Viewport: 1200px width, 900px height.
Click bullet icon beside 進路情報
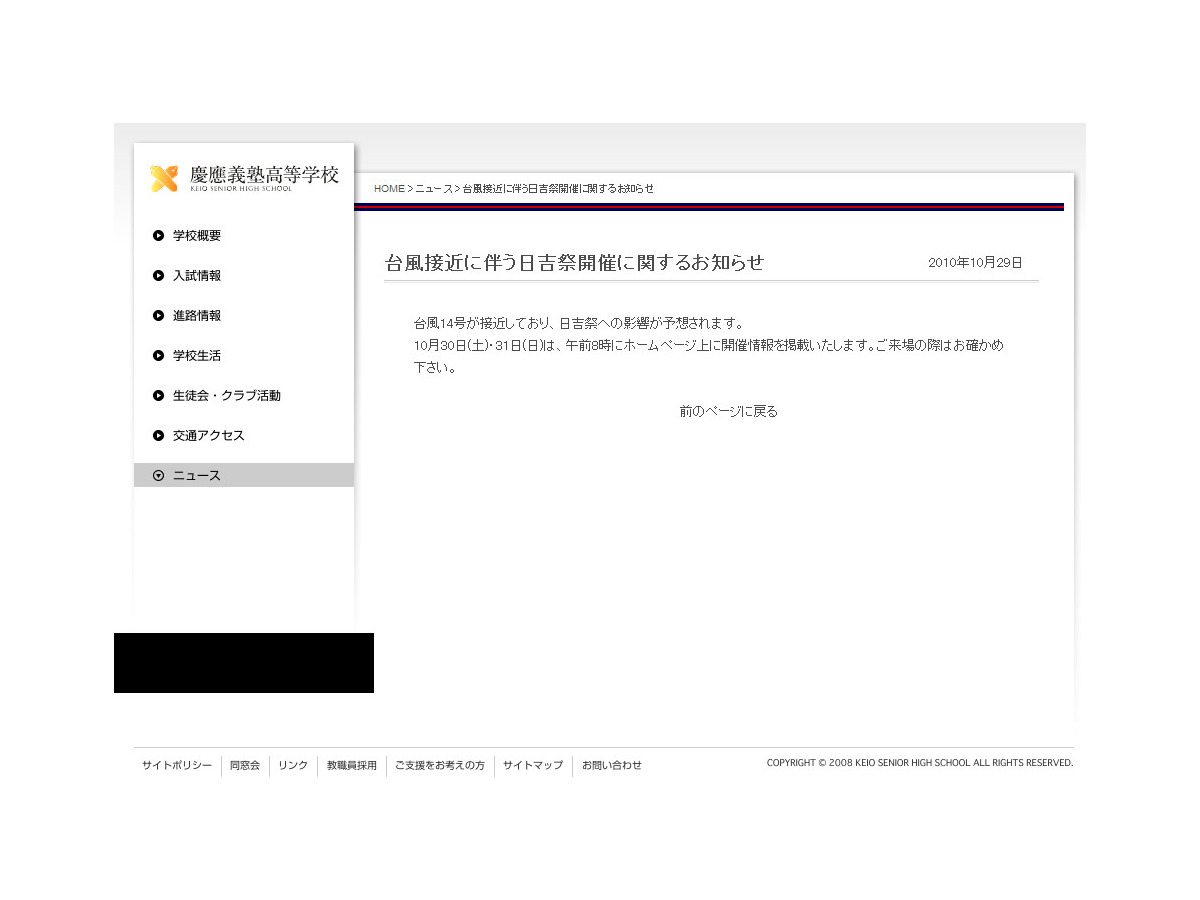(x=158, y=316)
